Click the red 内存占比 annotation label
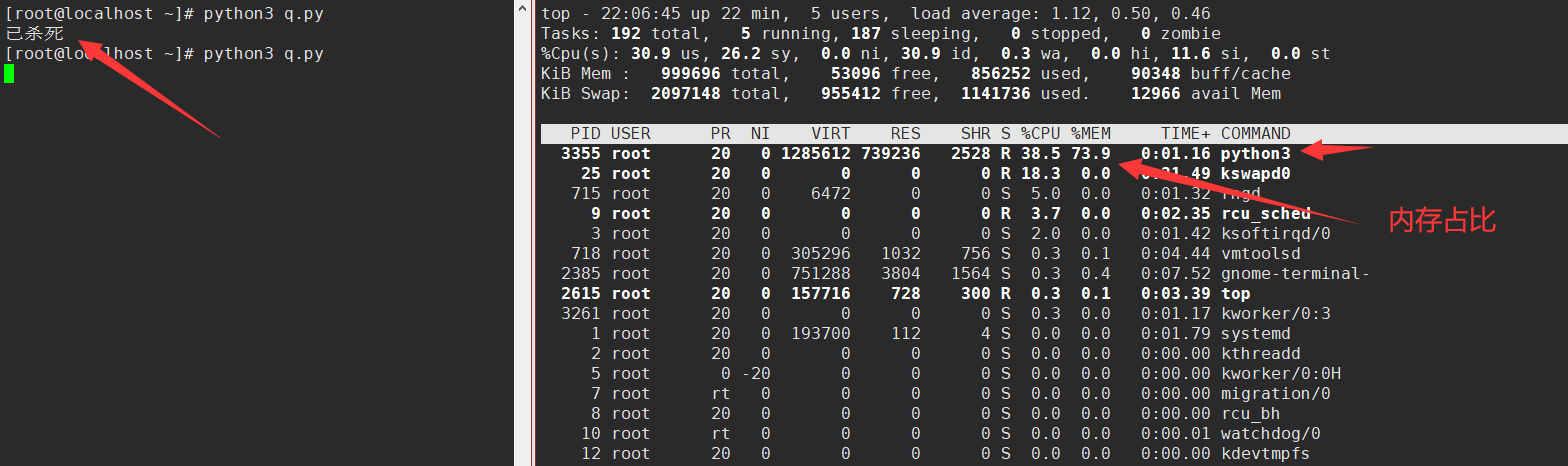Viewport: 1568px width, 466px height. (x=1441, y=221)
